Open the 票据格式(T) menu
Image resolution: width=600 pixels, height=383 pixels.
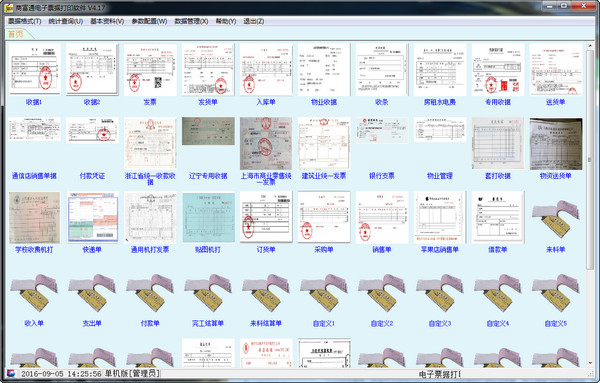pos(25,21)
